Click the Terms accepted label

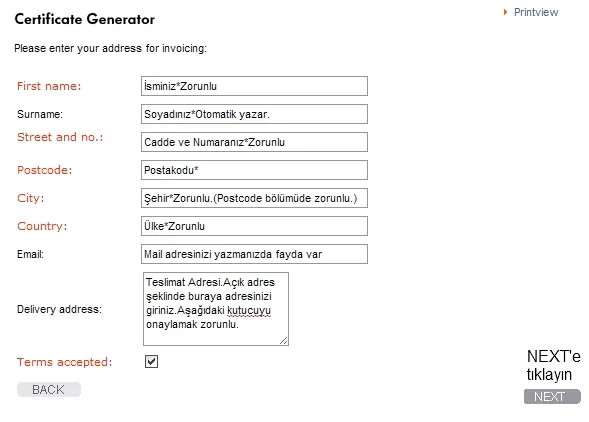coord(65,362)
